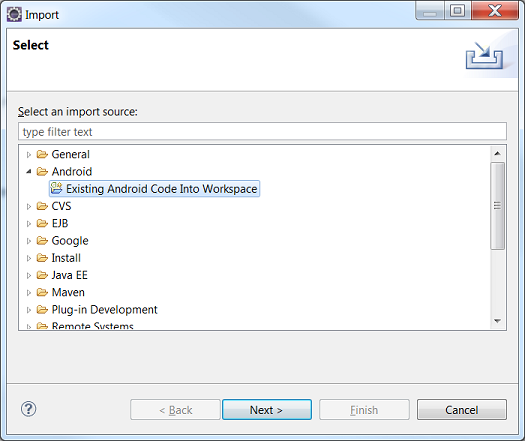Click the scrollbar down arrow

coord(498,321)
